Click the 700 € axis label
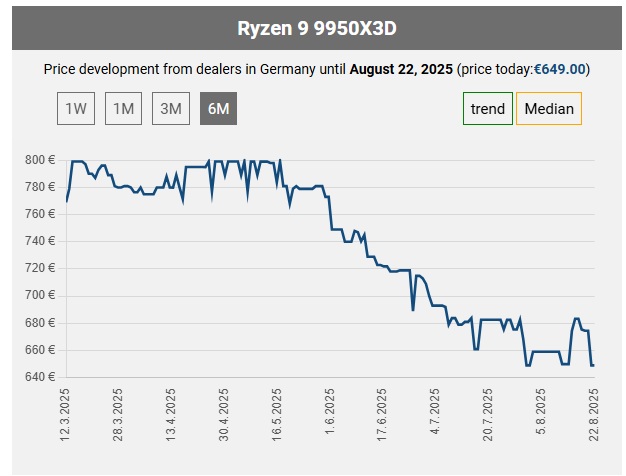The height and width of the screenshot is (476, 626). 40,295
